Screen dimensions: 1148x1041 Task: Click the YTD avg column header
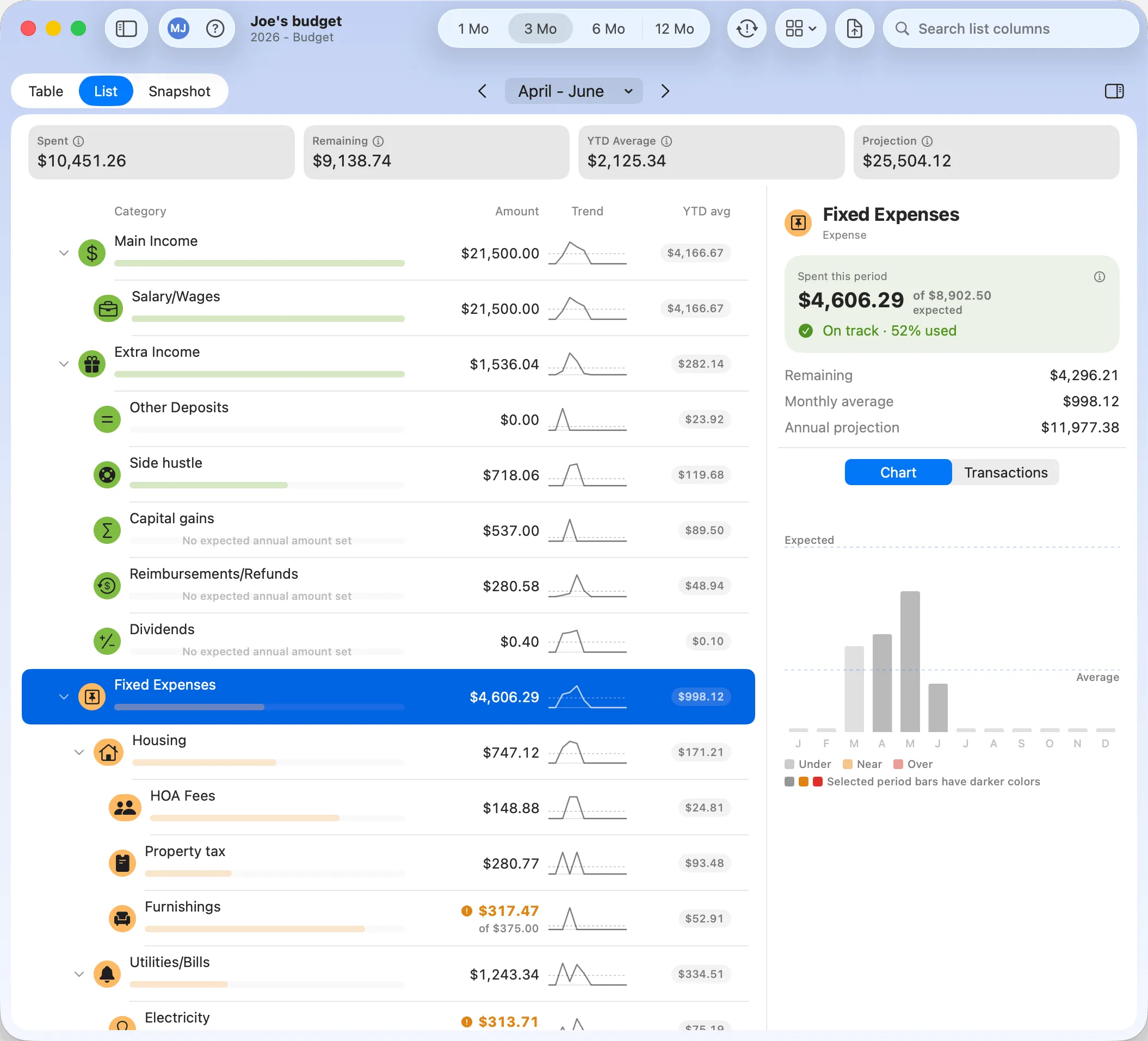coord(706,211)
